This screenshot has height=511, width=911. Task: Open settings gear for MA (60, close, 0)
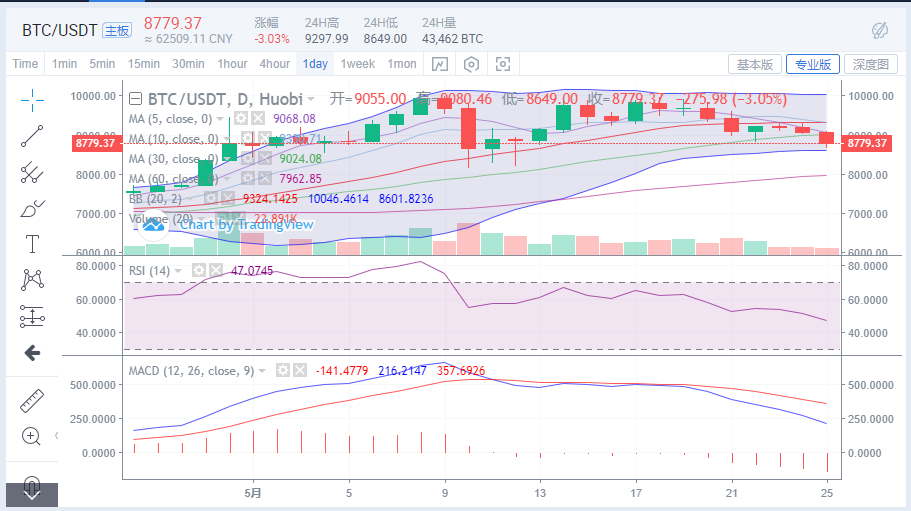coord(248,178)
